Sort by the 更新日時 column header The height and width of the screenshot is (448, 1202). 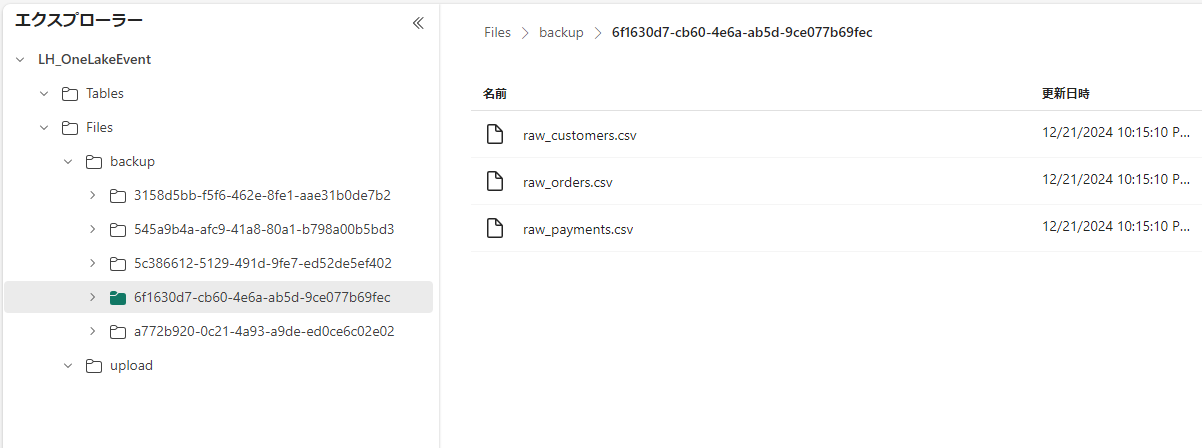1066,93
